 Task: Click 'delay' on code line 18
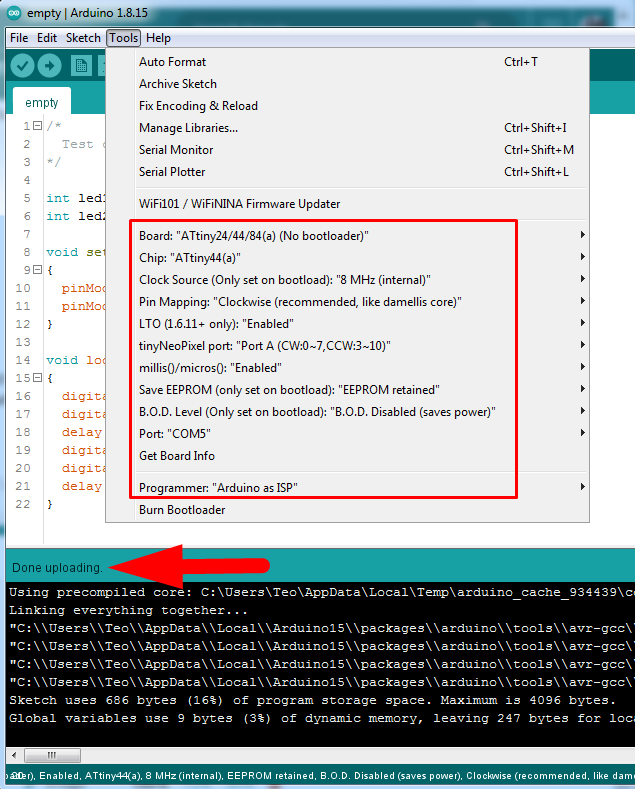click(x=82, y=432)
